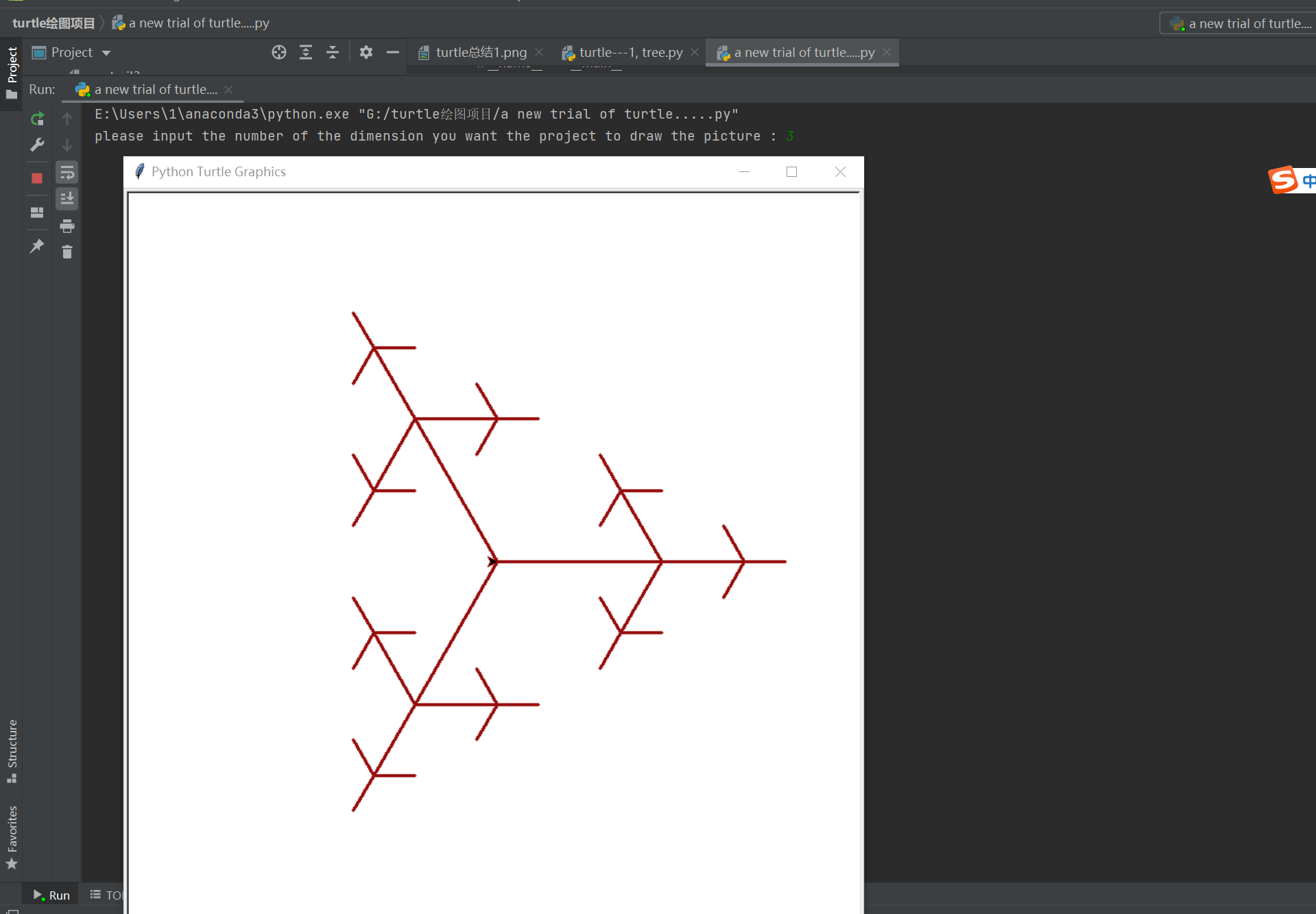Maximize the Python Turtle Graphics window

click(791, 172)
